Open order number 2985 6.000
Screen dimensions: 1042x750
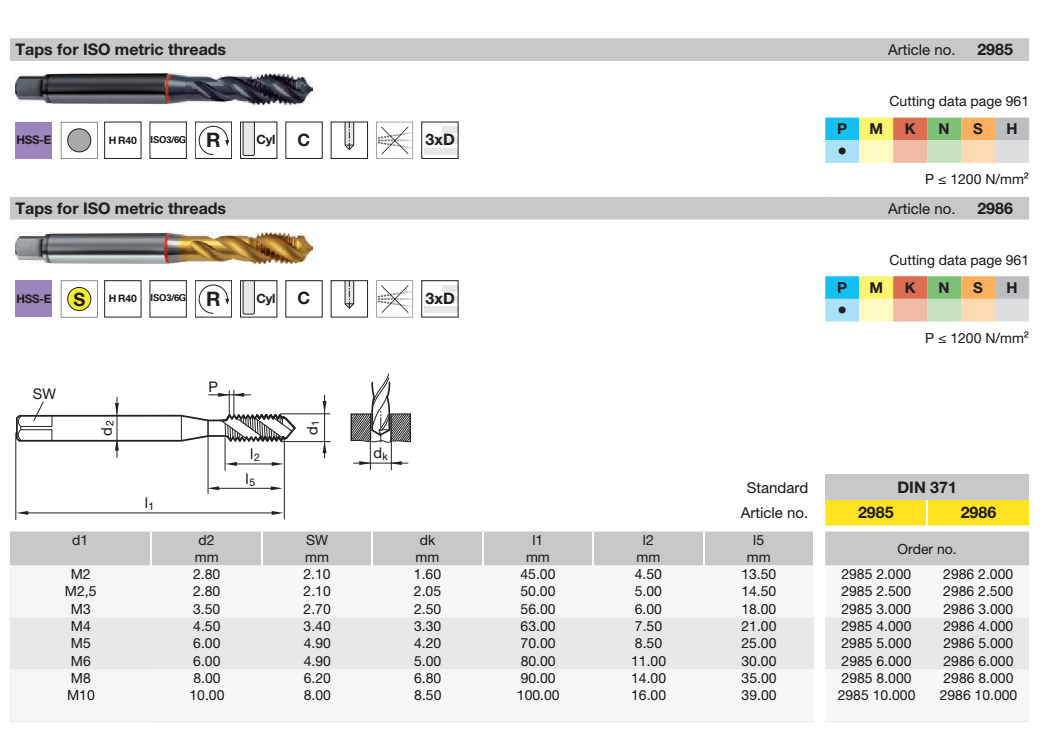click(876, 661)
